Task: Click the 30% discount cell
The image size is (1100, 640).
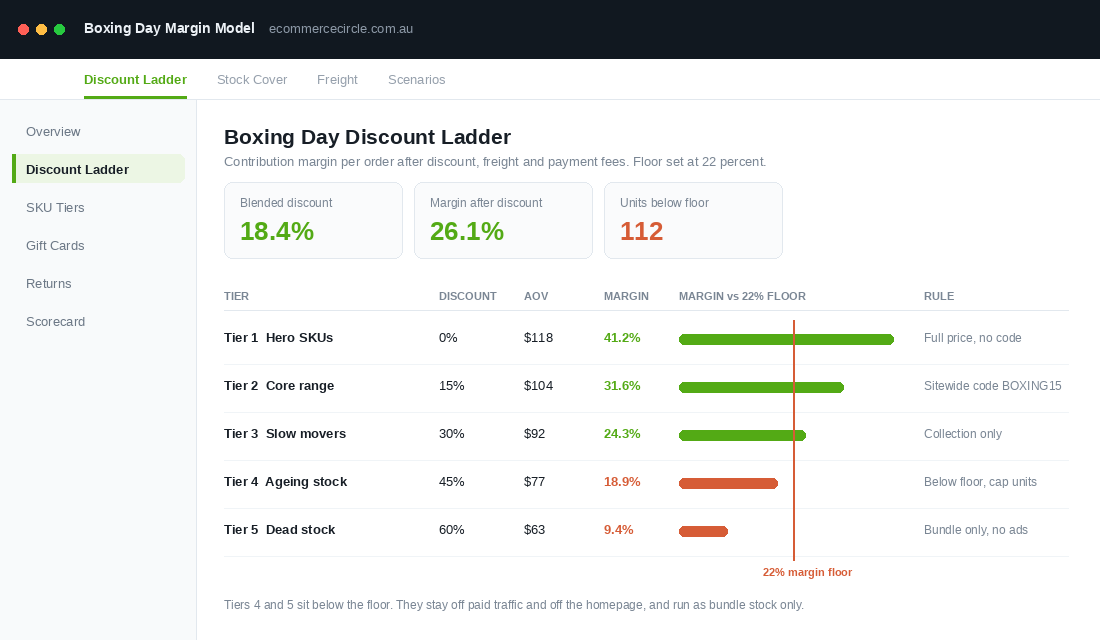Action: tap(452, 434)
